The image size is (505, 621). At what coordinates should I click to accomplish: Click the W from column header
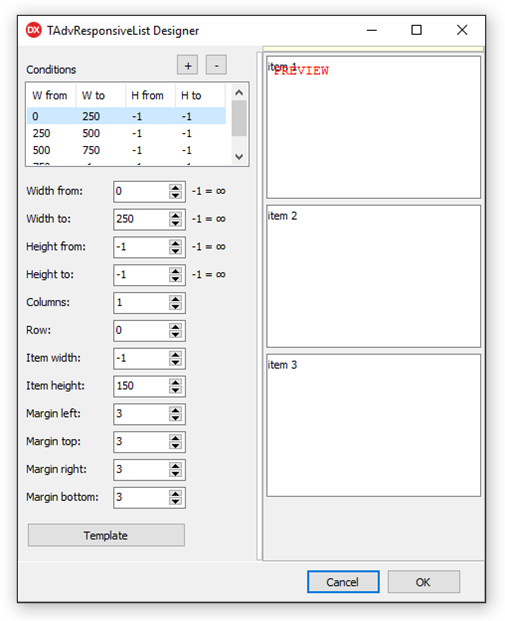[51, 95]
